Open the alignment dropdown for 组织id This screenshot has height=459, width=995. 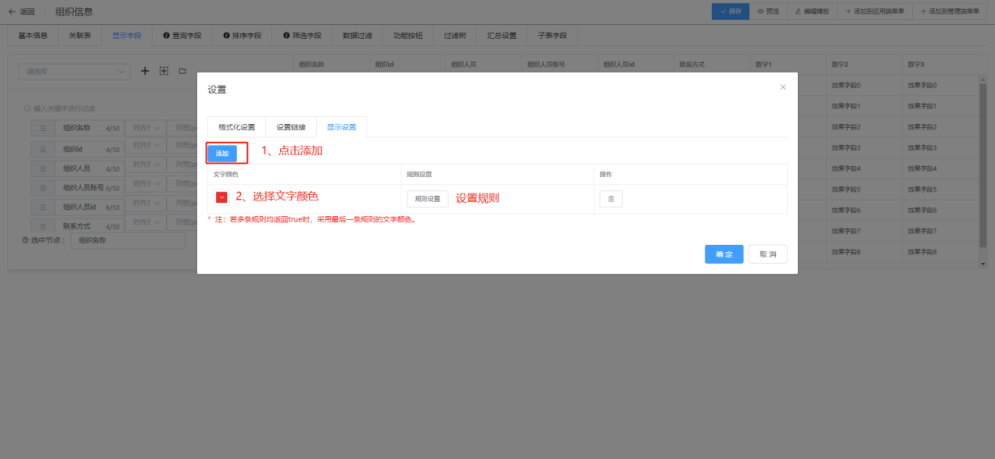(x=145, y=145)
